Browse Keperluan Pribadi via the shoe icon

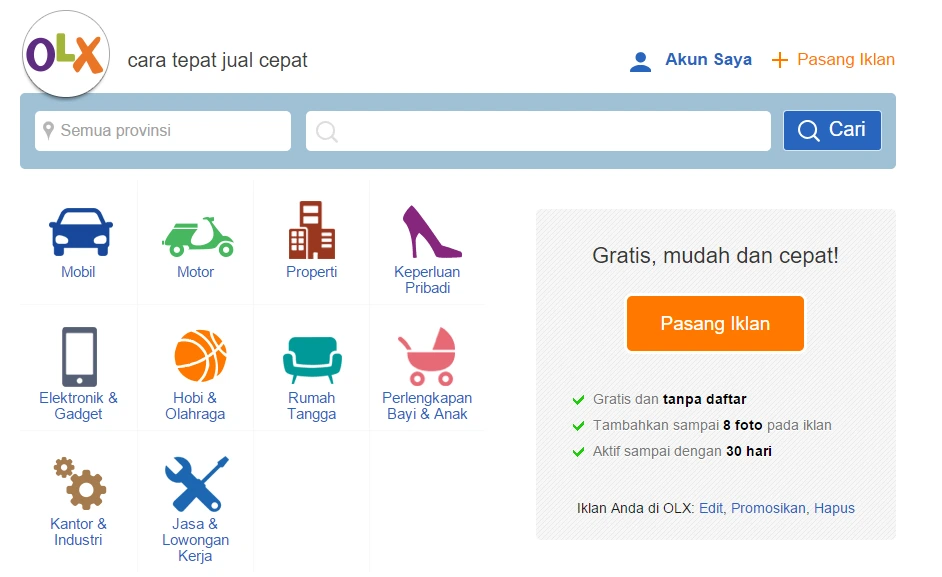tap(428, 232)
